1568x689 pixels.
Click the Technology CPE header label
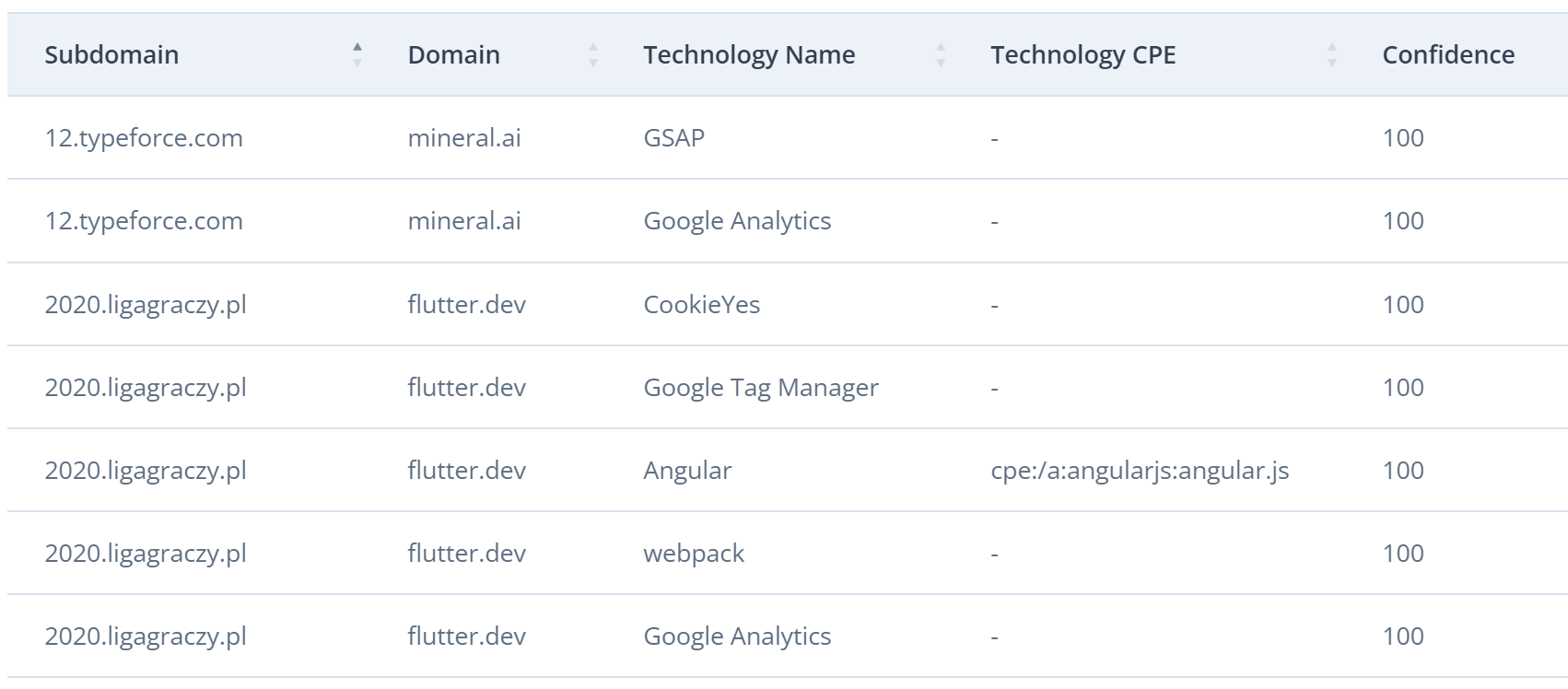click(1082, 55)
